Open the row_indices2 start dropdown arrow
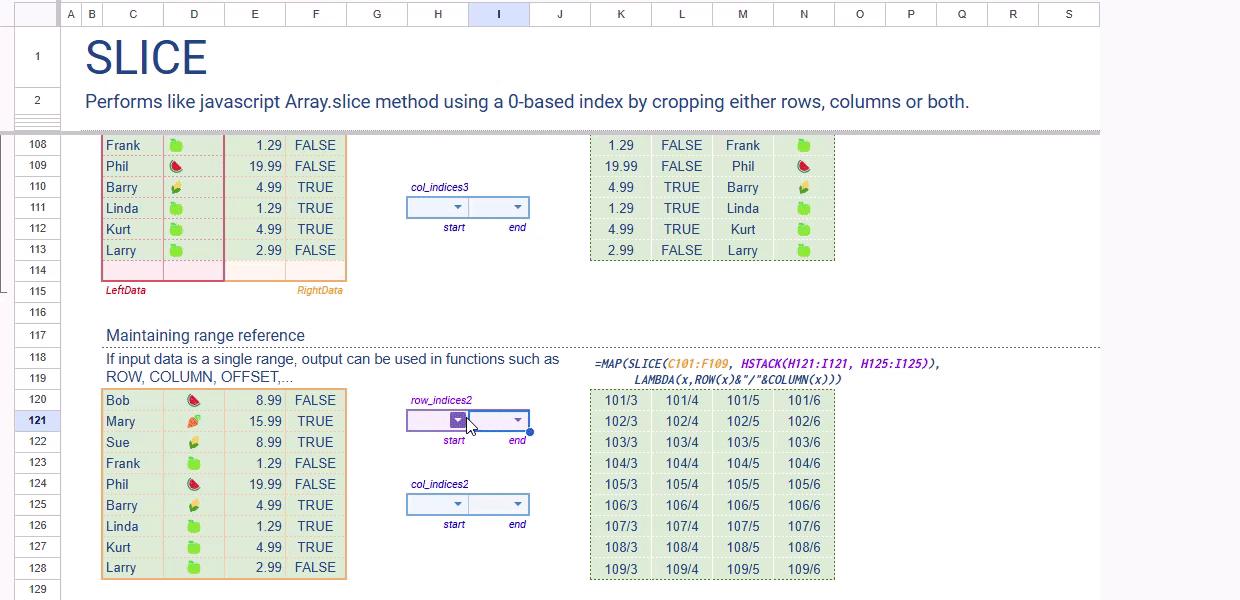The height and width of the screenshot is (600, 1240). tap(457, 421)
